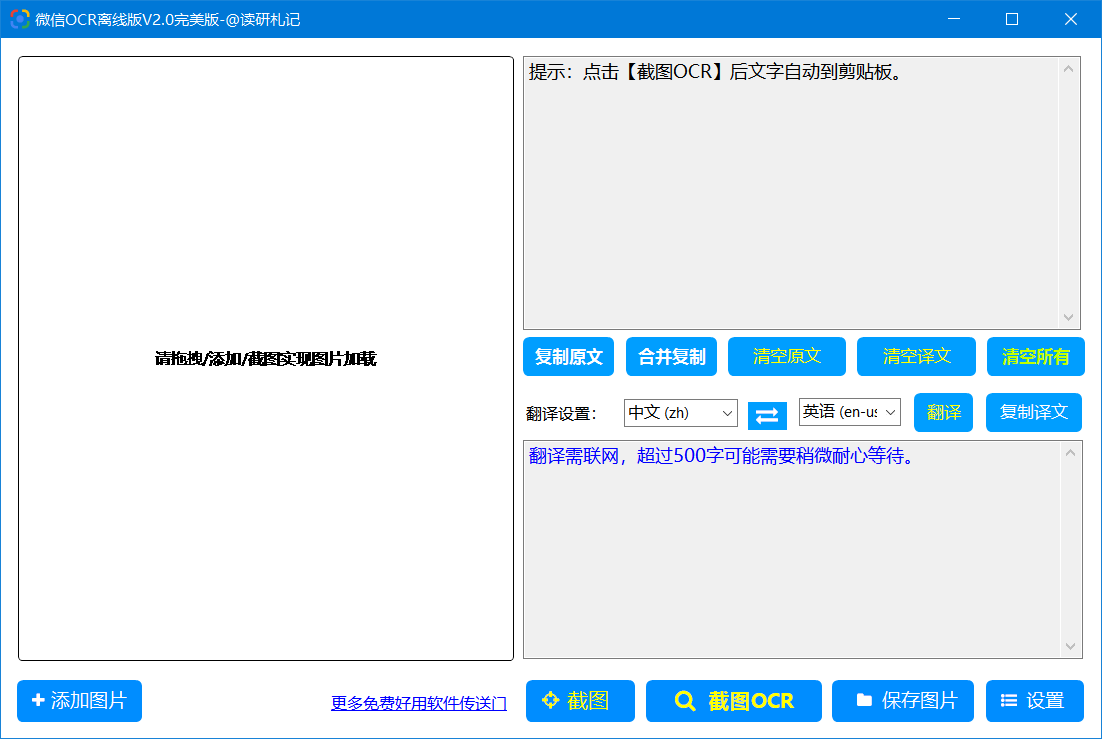This screenshot has width=1102, height=739.
Task: Close the 微信OCR window
Action: (1070, 19)
